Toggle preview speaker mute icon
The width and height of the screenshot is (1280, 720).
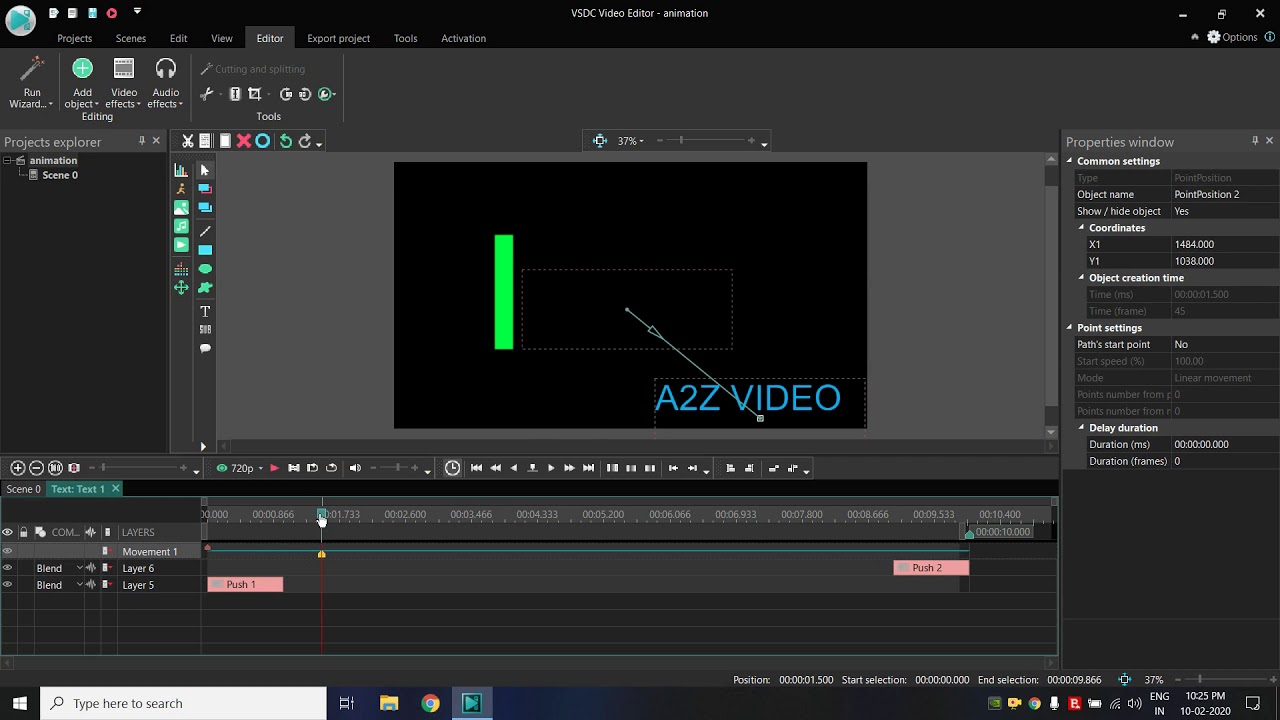pyautogui.click(x=355, y=468)
